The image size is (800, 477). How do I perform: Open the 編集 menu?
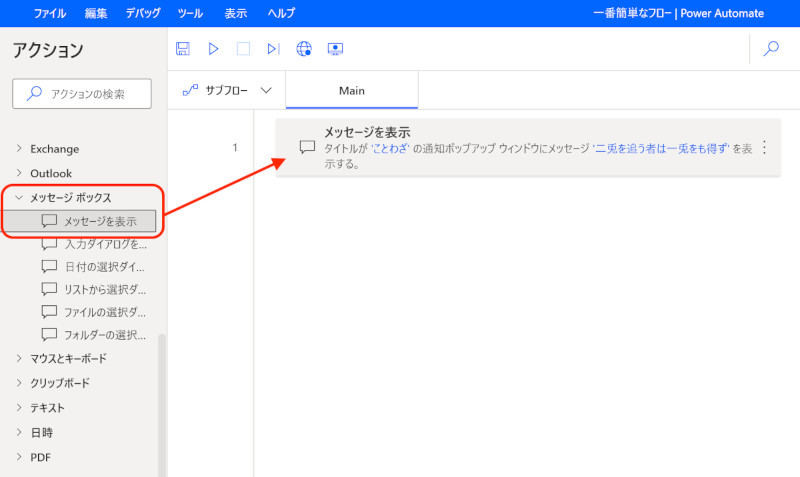pyautogui.click(x=96, y=13)
